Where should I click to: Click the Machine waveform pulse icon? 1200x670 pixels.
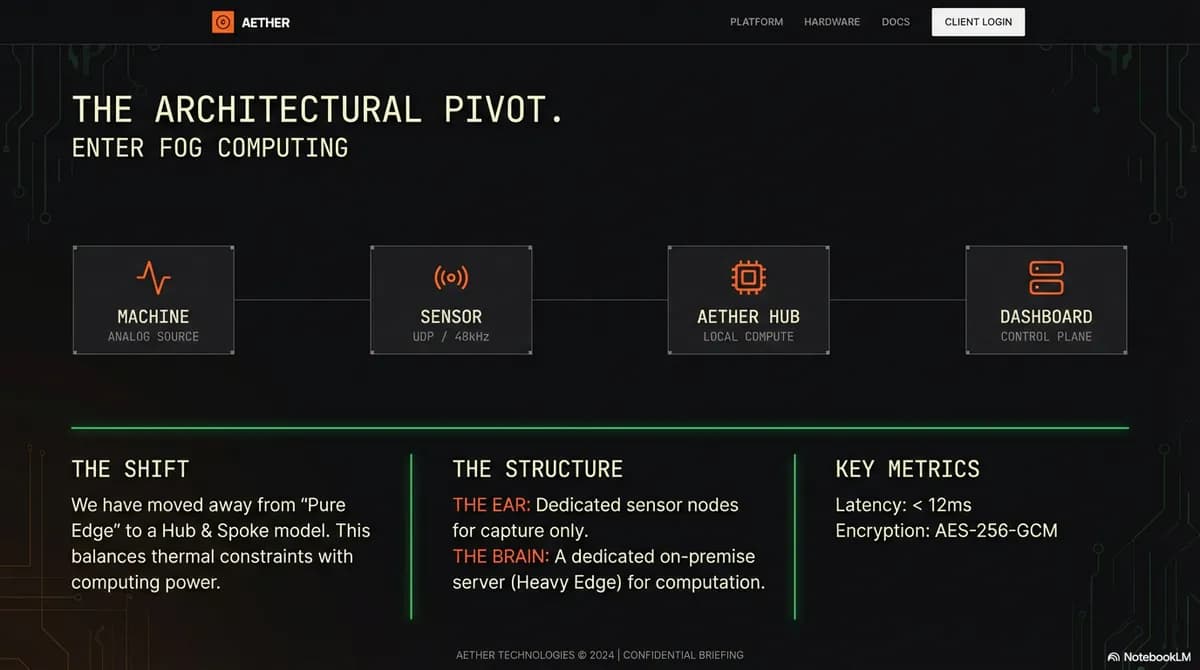pyautogui.click(x=153, y=277)
